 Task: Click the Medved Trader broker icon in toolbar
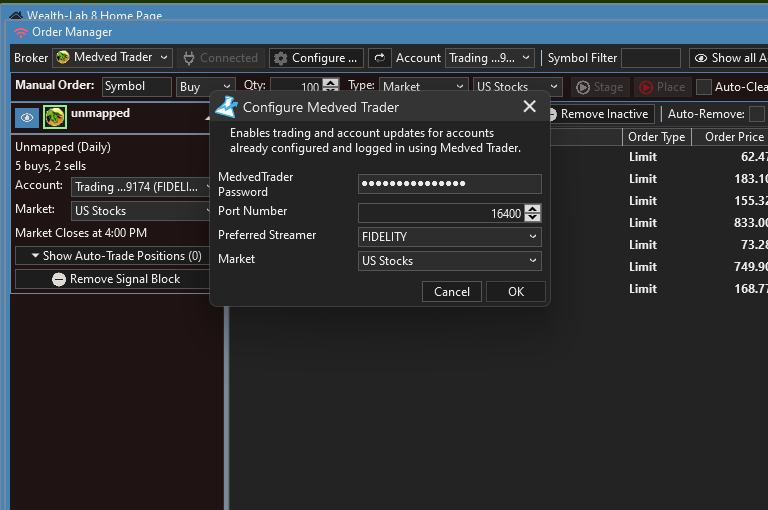click(63, 57)
